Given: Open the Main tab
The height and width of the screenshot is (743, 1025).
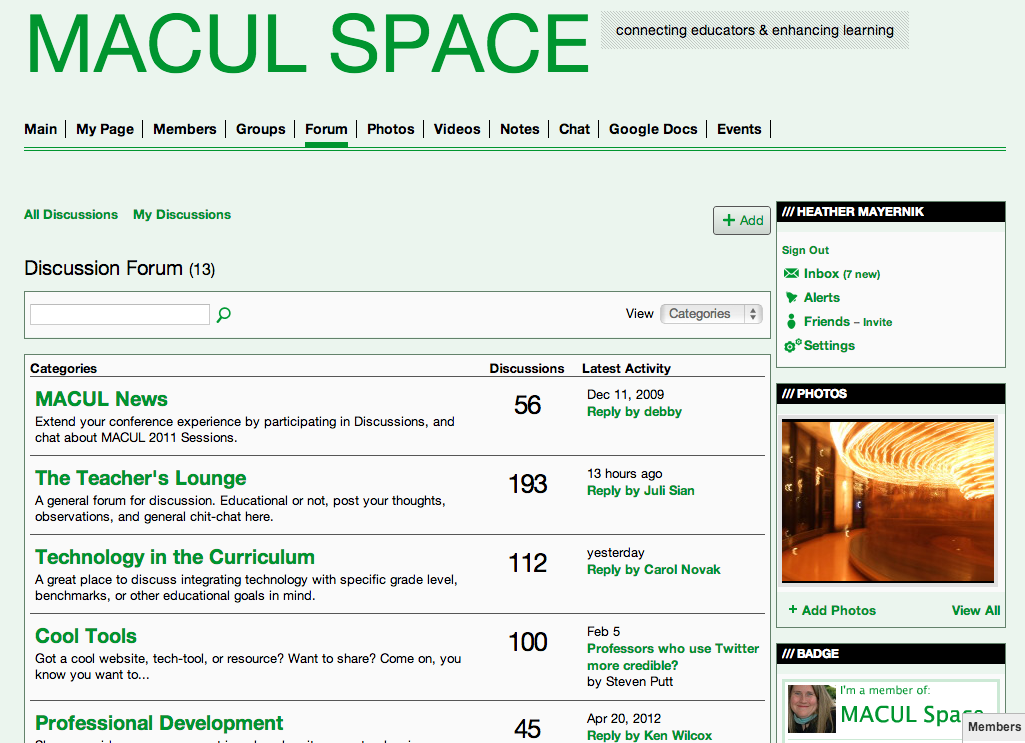Looking at the screenshot, I should coord(41,129).
